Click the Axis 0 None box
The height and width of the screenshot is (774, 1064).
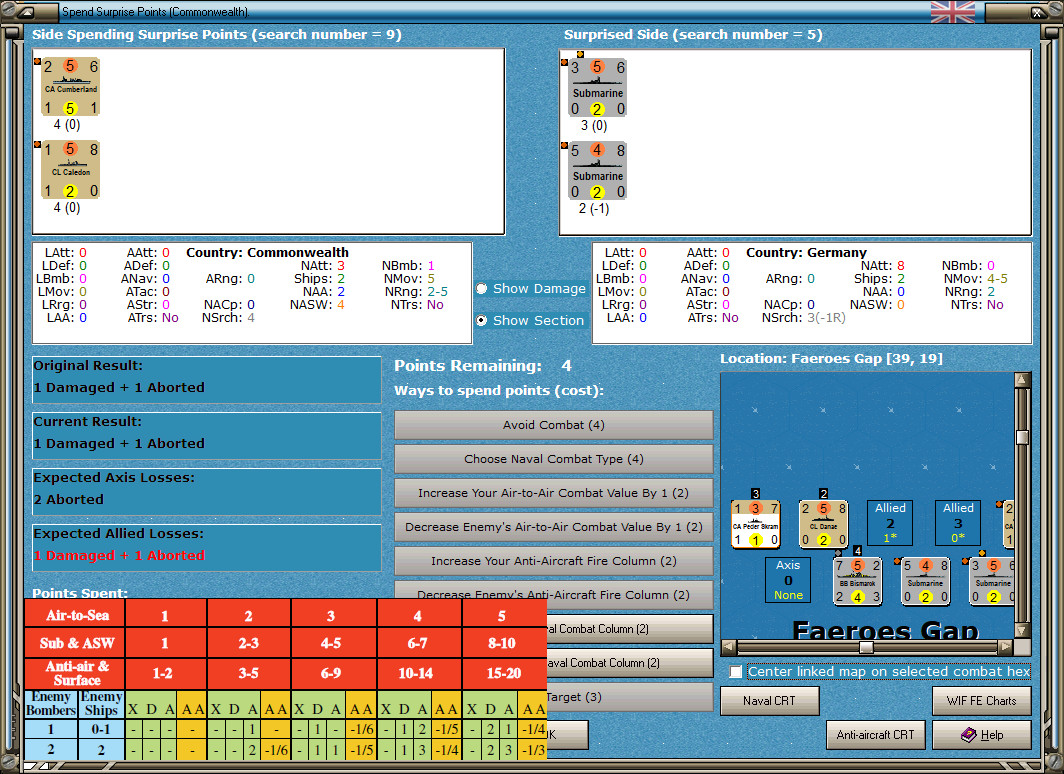tap(788, 580)
